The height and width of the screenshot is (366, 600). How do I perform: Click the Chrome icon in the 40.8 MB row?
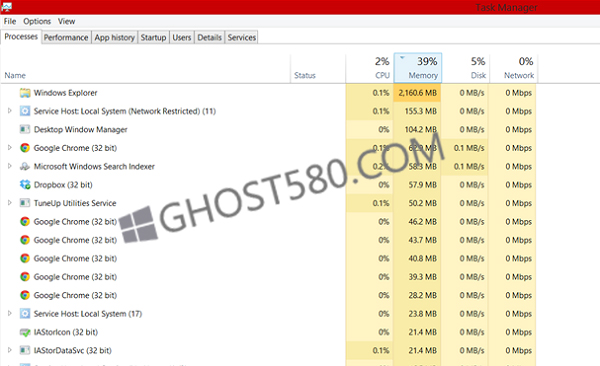[25, 258]
